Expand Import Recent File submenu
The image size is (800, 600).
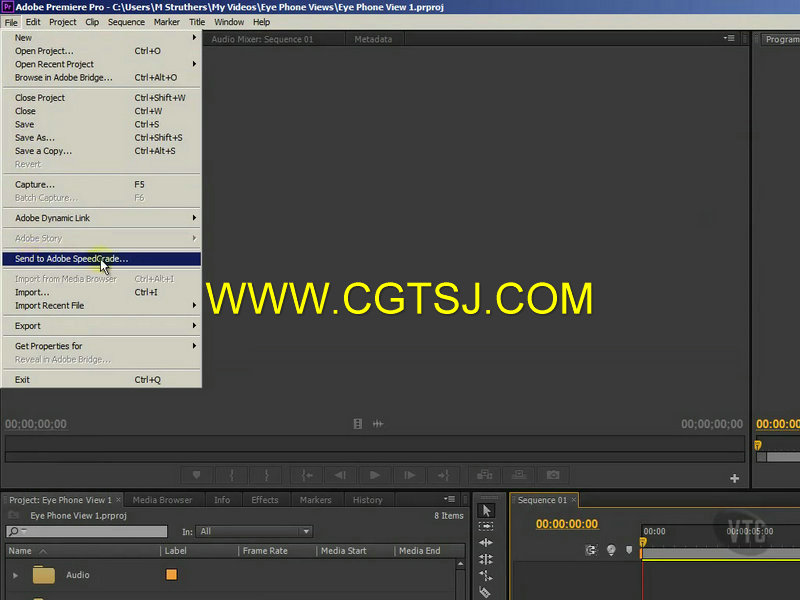[102, 306]
